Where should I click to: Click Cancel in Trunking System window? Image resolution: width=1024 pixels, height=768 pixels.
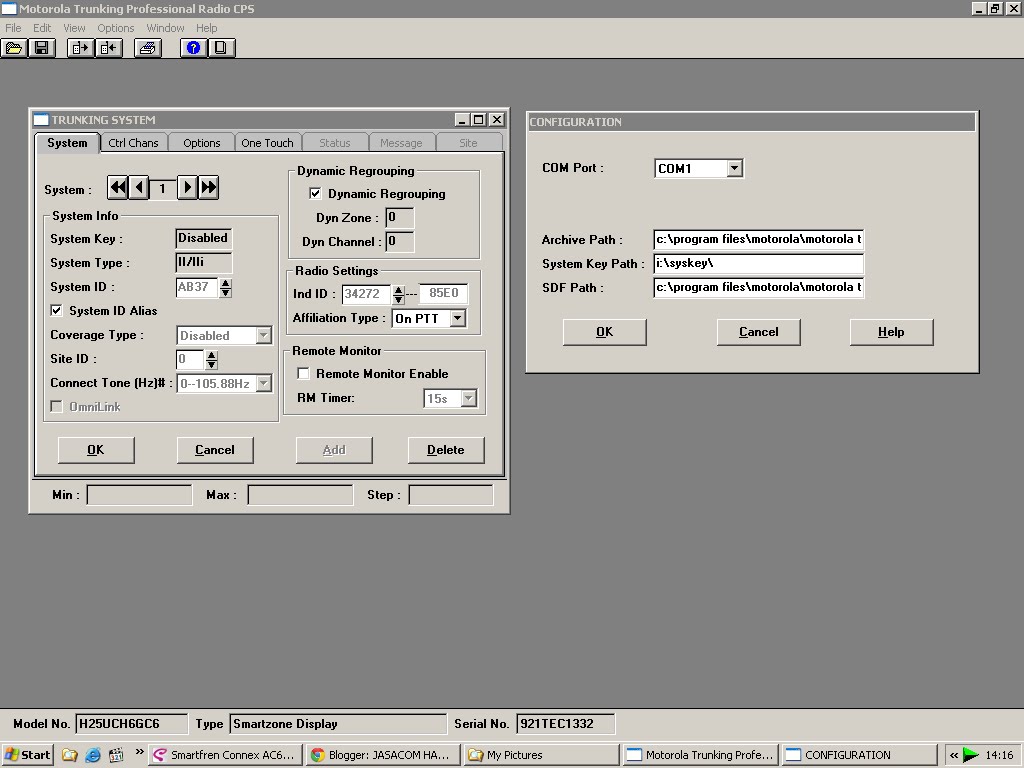pyautogui.click(x=215, y=450)
